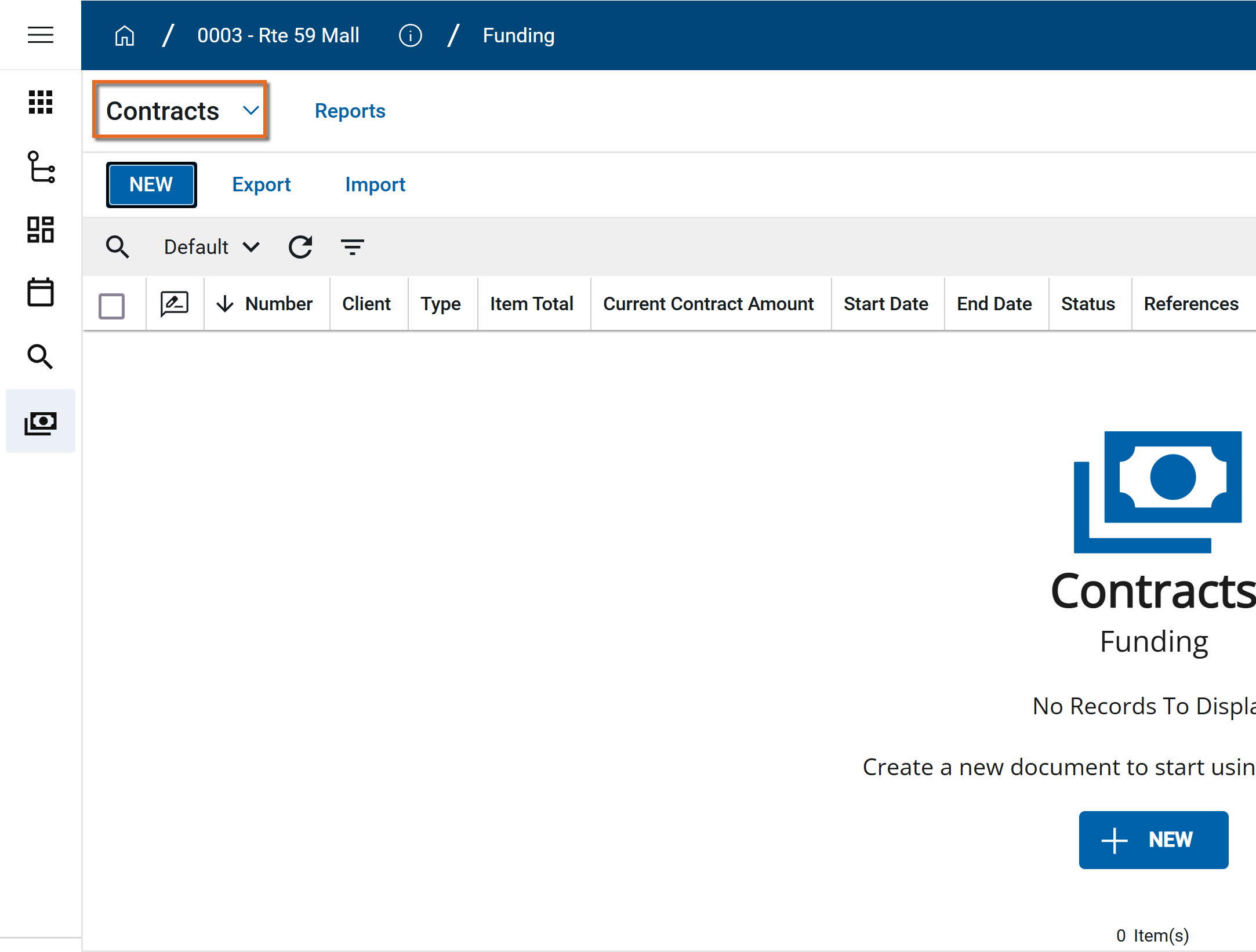Click the search icon in list toolbar
Image resolution: width=1256 pixels, height=952 pixels.
(x=117, y=247)
